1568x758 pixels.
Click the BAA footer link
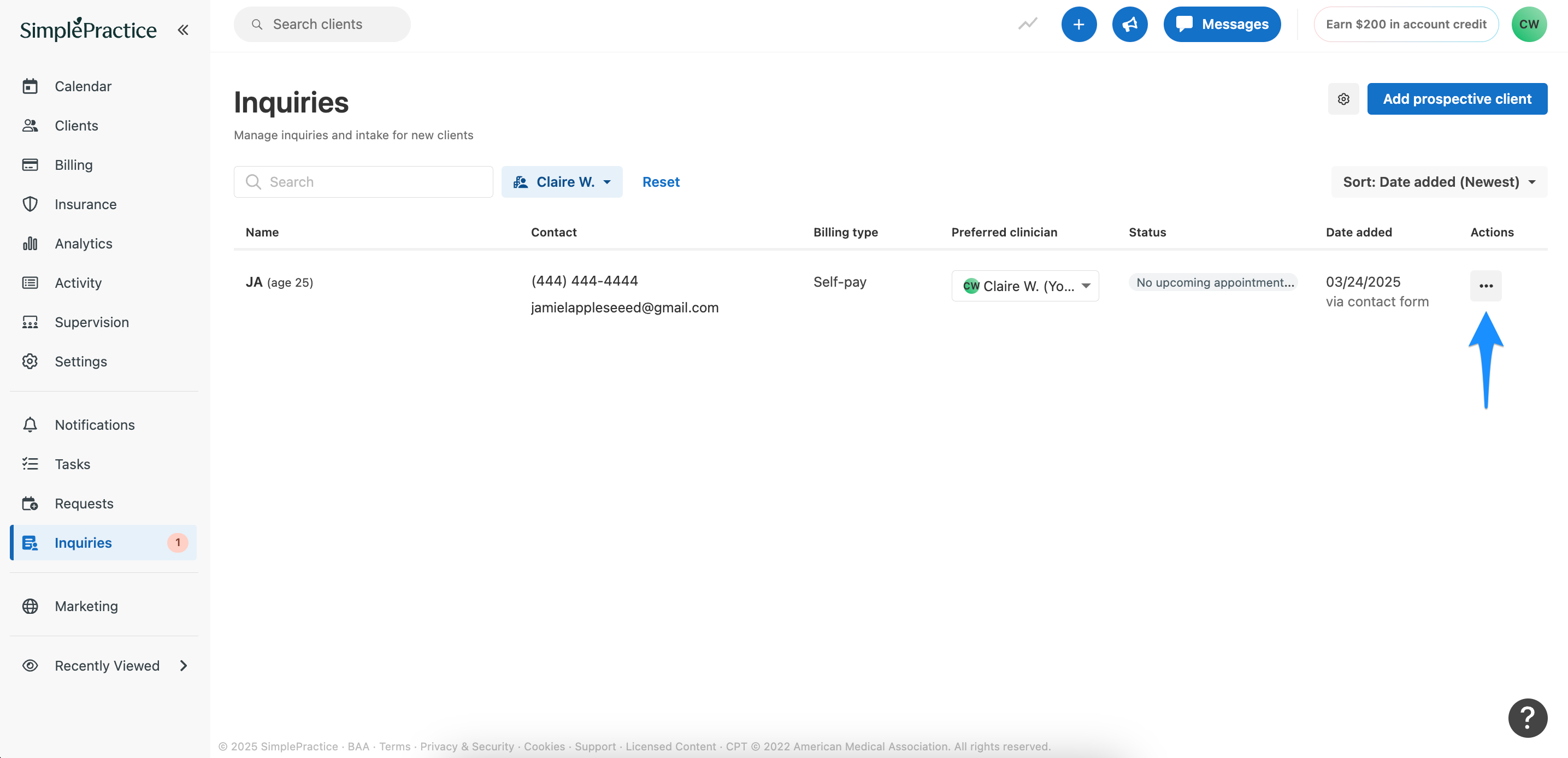coord(358,747)
